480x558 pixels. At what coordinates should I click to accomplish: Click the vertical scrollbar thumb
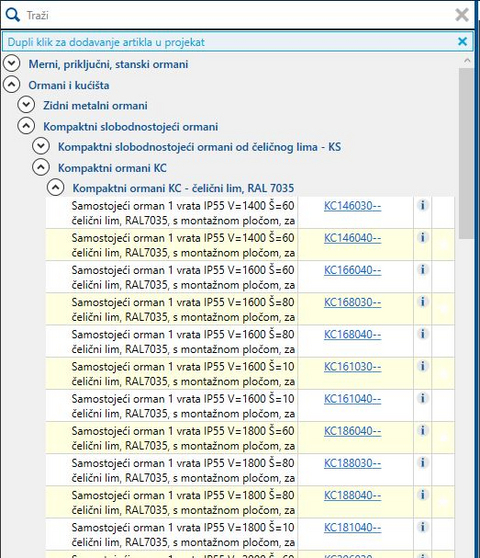[x=466, y=153]
